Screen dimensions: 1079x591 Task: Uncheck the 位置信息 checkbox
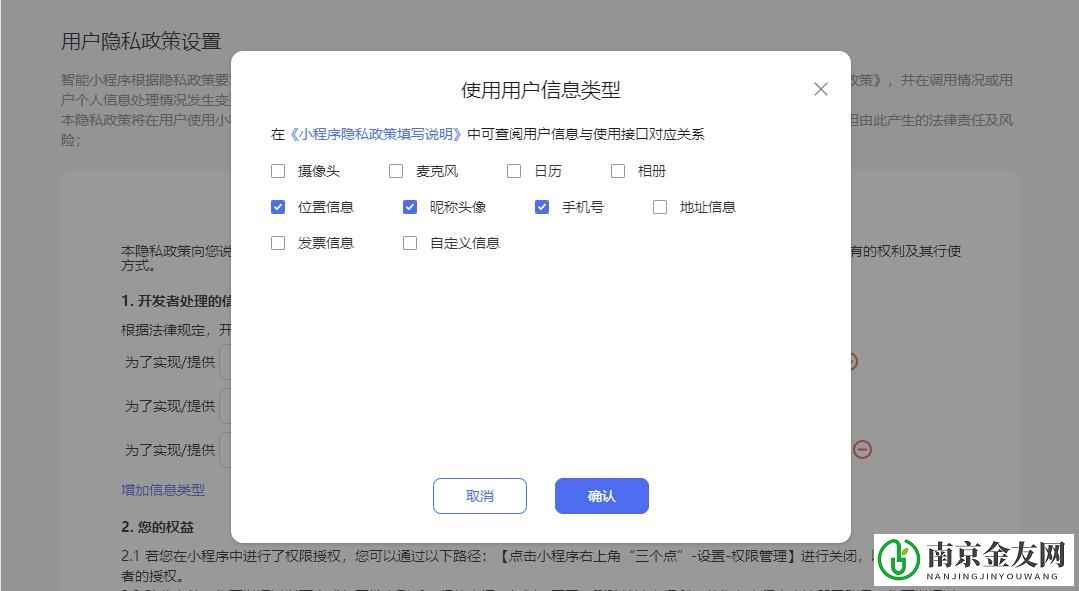[x=278, y=207]
